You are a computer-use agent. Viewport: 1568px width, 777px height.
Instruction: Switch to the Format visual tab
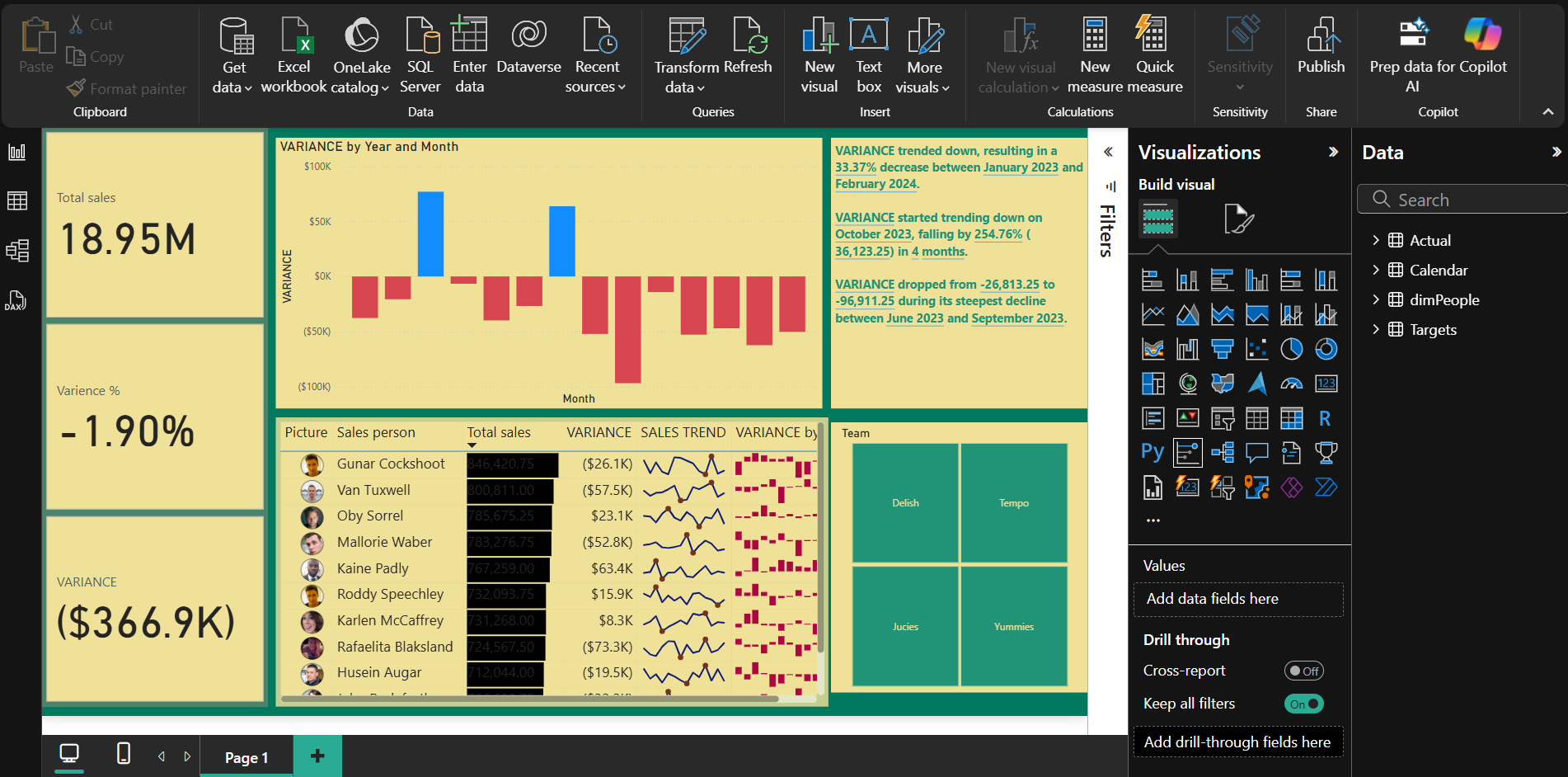point(1239,219)
